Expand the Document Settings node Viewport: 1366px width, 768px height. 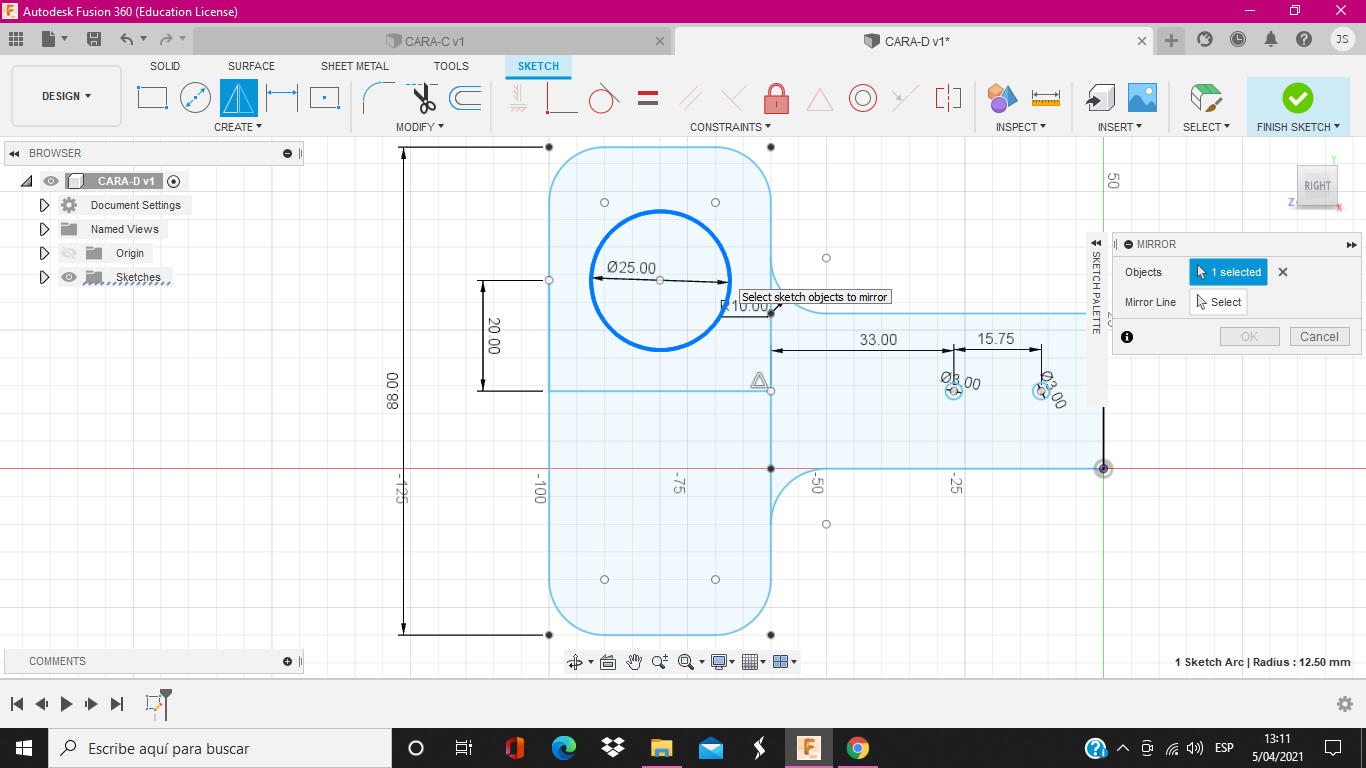pyautogui.click(x=44, y=205)
